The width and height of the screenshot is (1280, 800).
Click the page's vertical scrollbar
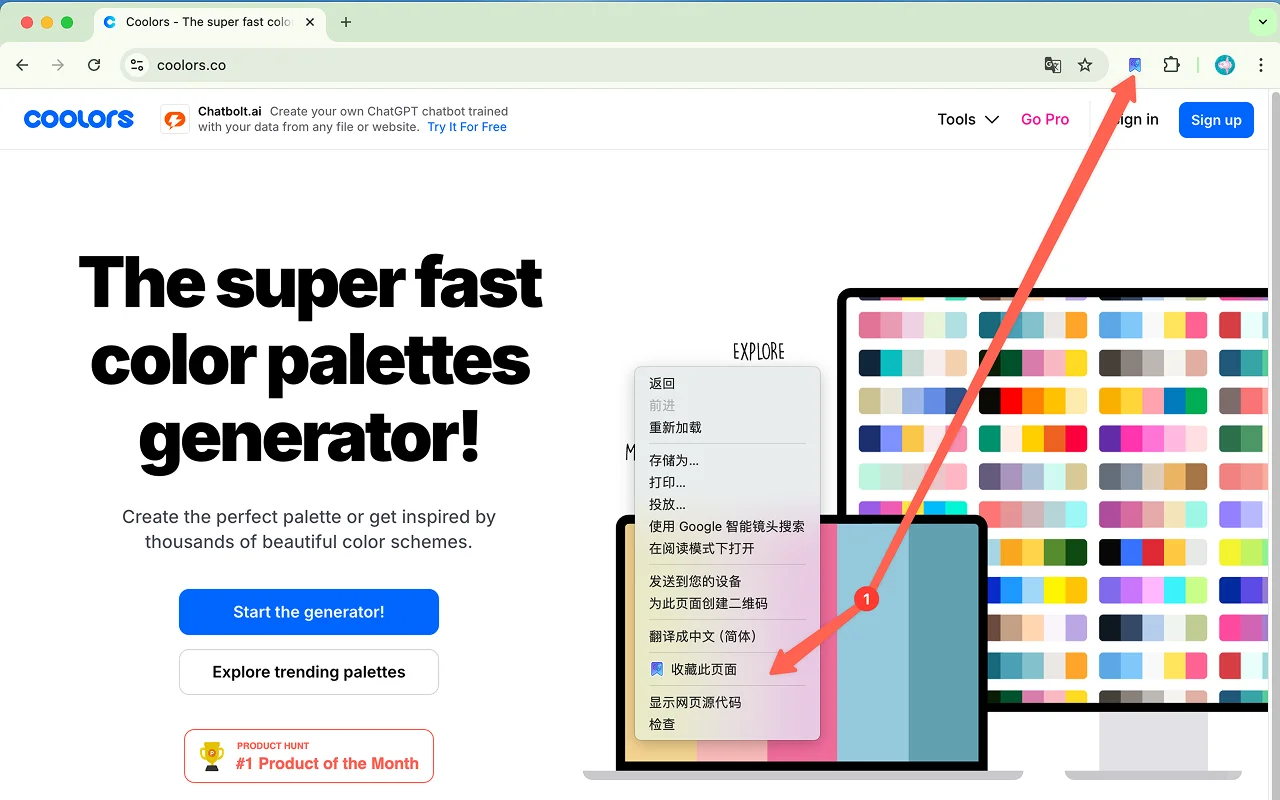click(x=1274, y=445)
